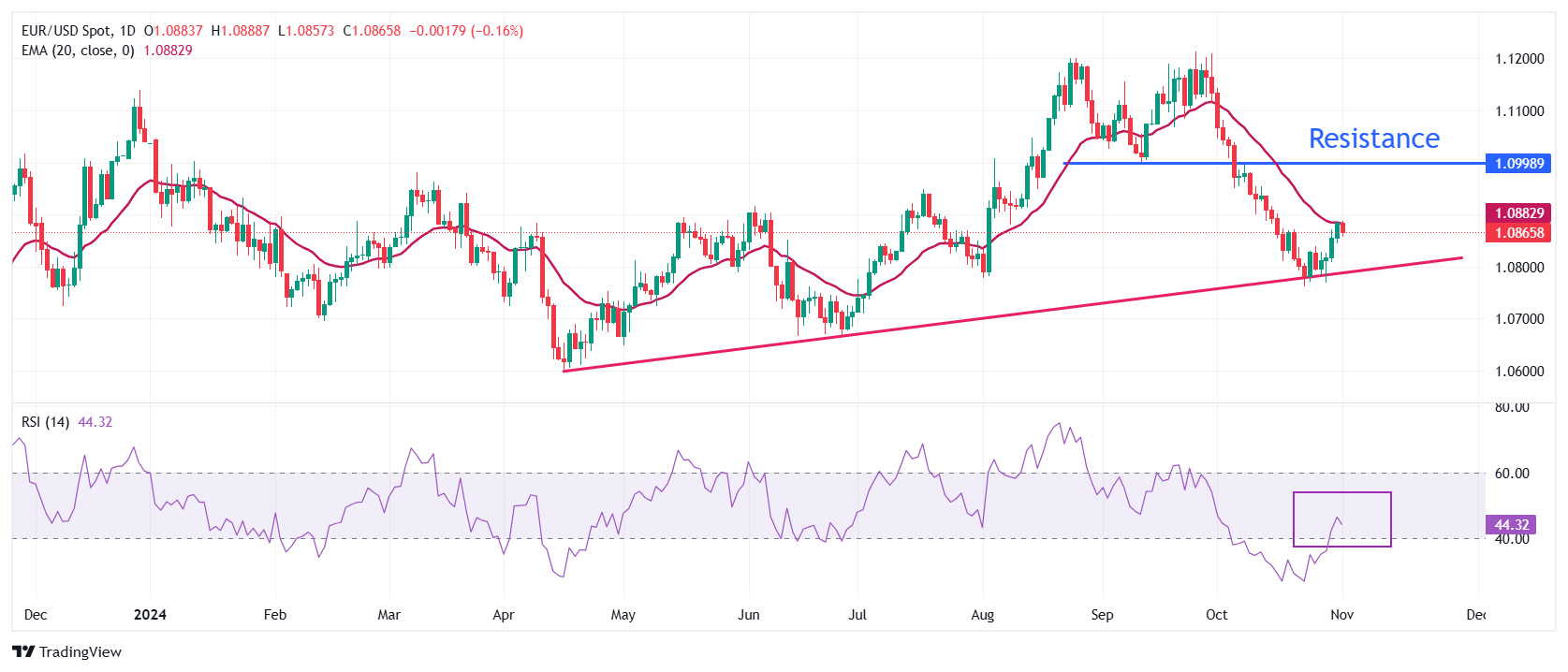This screenshot has width=1568, height=672.
Task: Click the 1.11000 price axis label
Action: tap(1518, 111)
